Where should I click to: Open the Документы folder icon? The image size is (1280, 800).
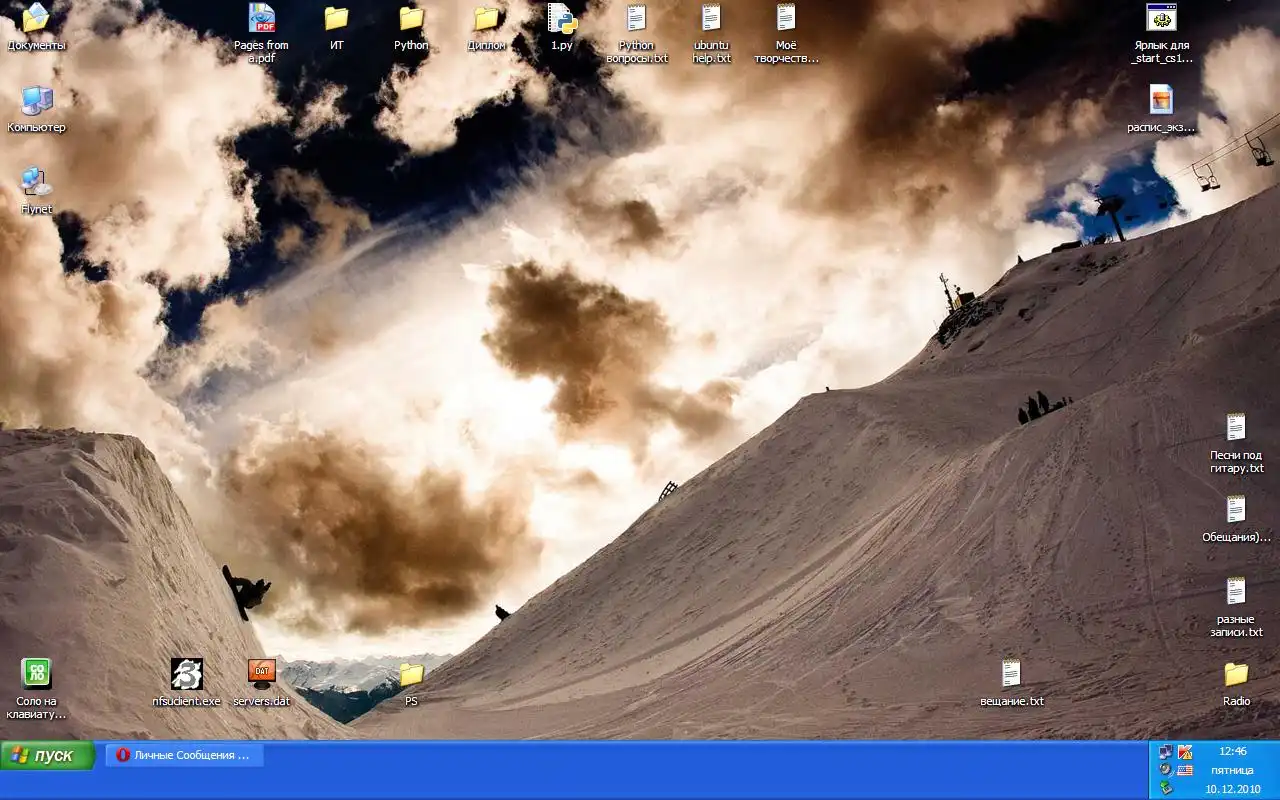(36, 19)
